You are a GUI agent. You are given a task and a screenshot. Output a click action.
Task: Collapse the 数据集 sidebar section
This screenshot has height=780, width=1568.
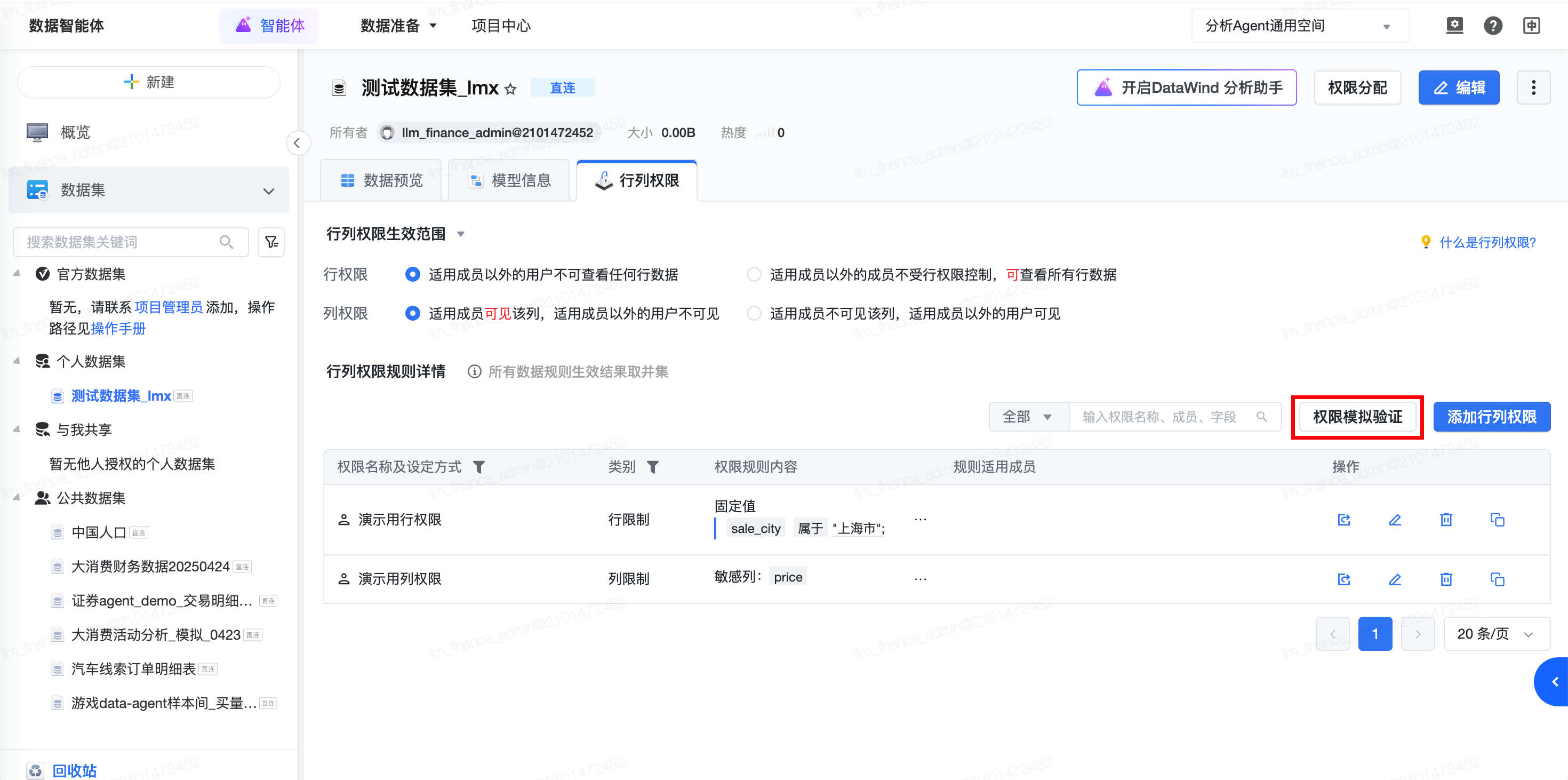pyautogui.click(x=268, y=190)
